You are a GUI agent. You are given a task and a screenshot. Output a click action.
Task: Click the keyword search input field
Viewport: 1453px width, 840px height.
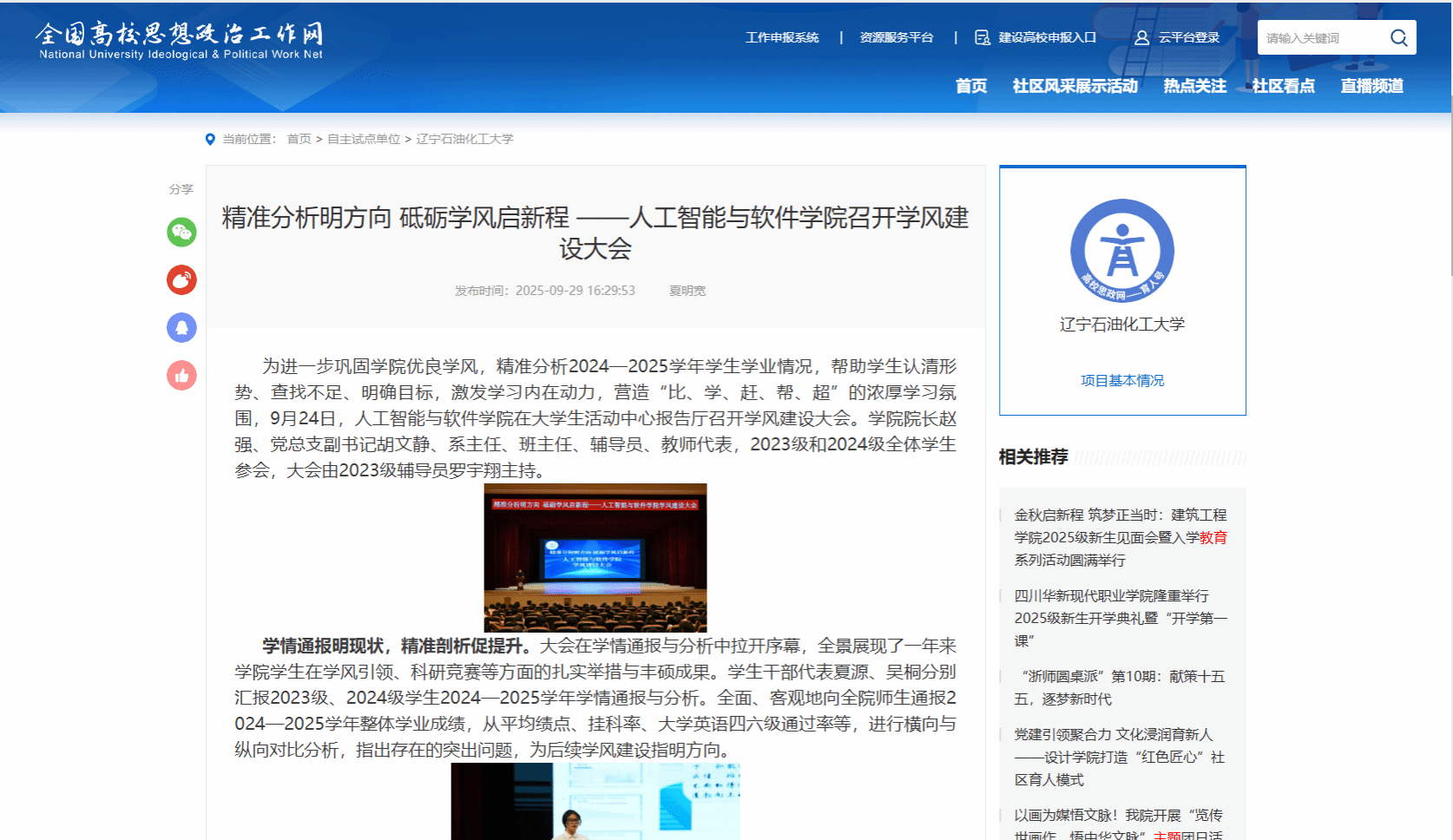click(x=1319, y=38)
